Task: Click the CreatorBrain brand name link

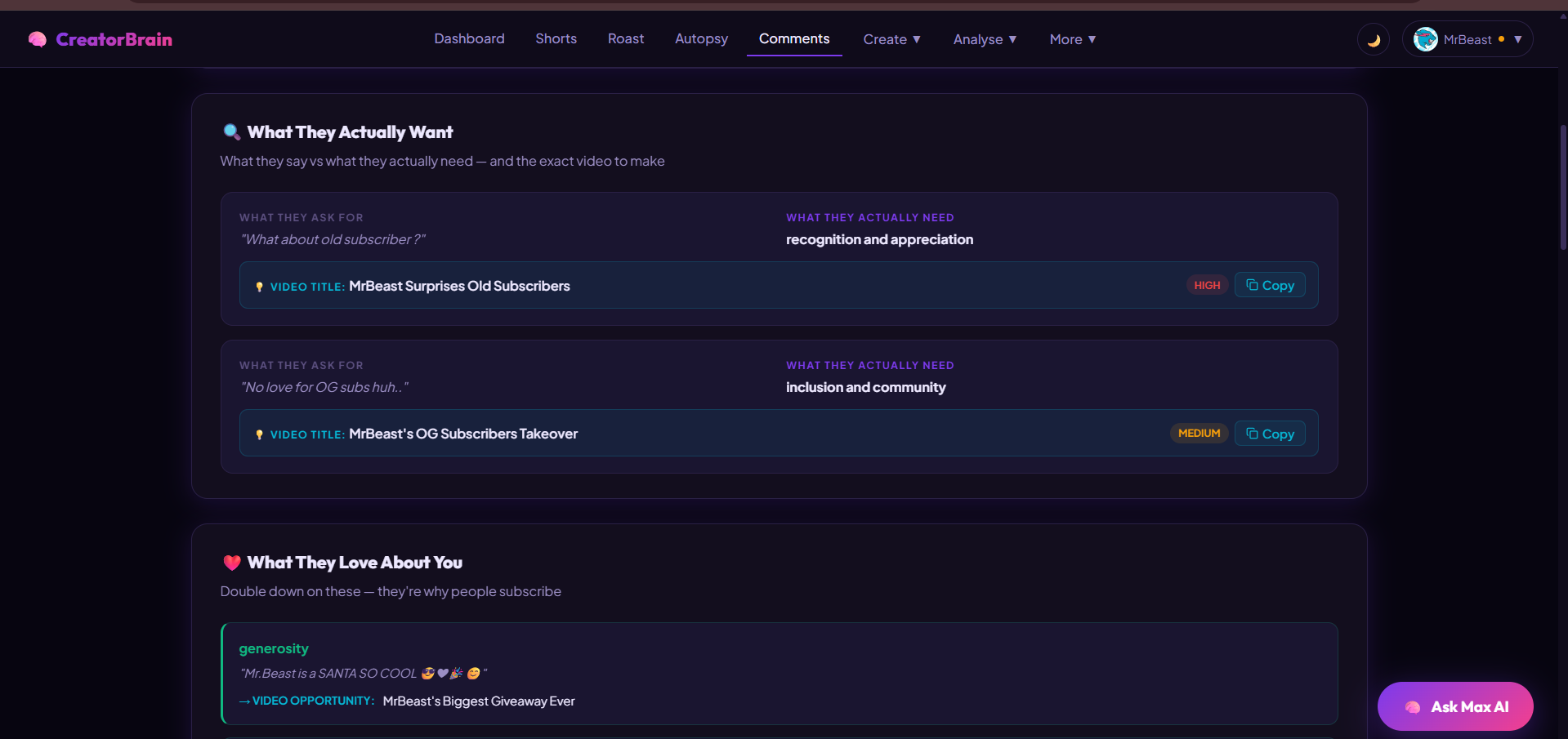Action: 114,39
